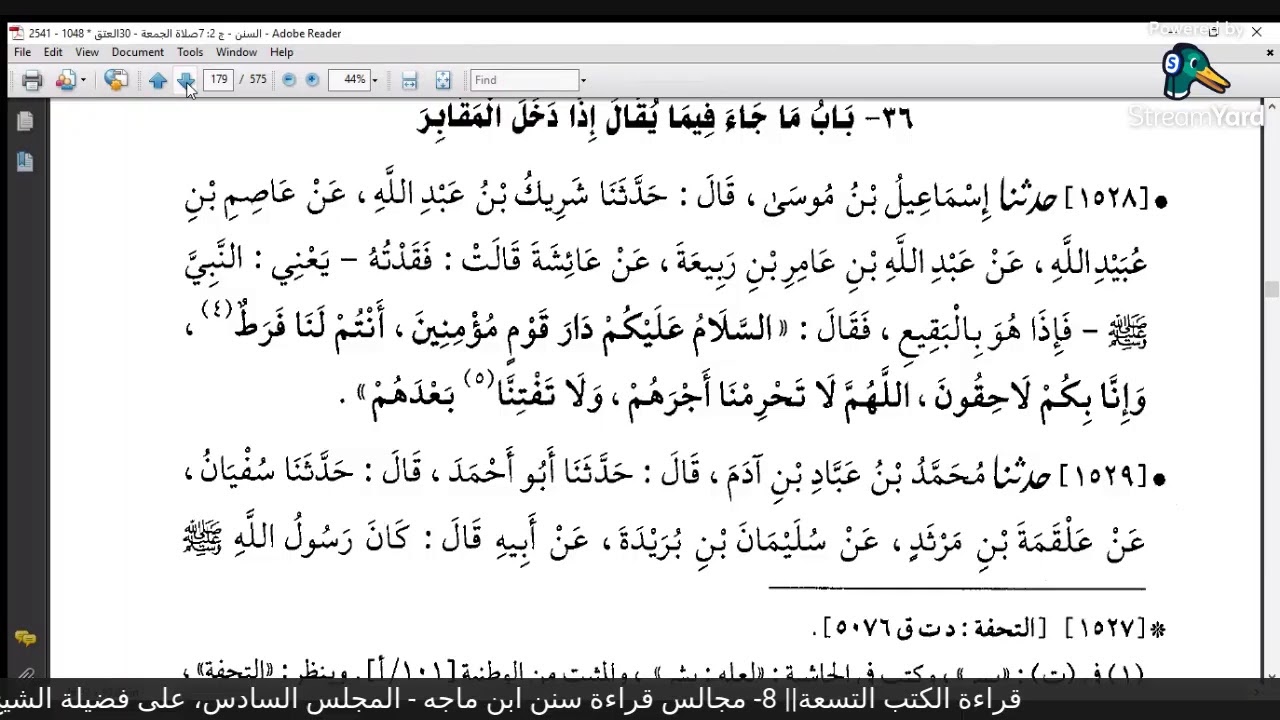Open the Pages panel in left sidebar
This screenshot has height=720, width=1280.
click(25, 121)
